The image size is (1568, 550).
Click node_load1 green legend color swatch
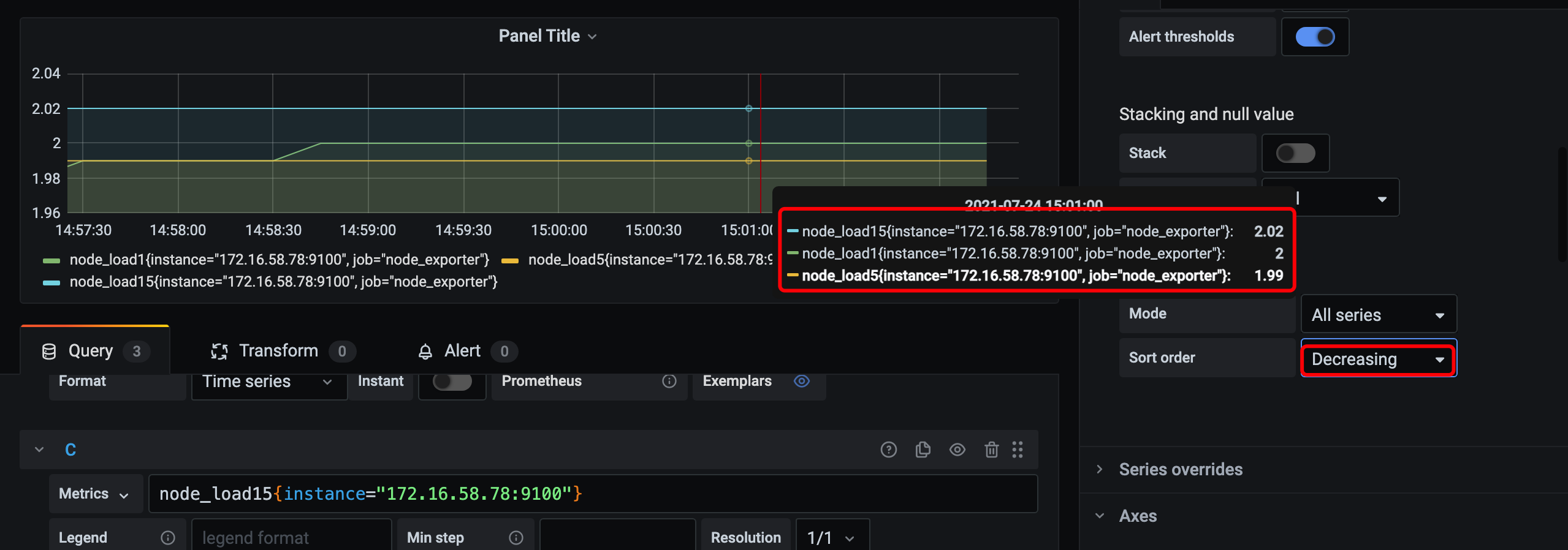[51, 261]
